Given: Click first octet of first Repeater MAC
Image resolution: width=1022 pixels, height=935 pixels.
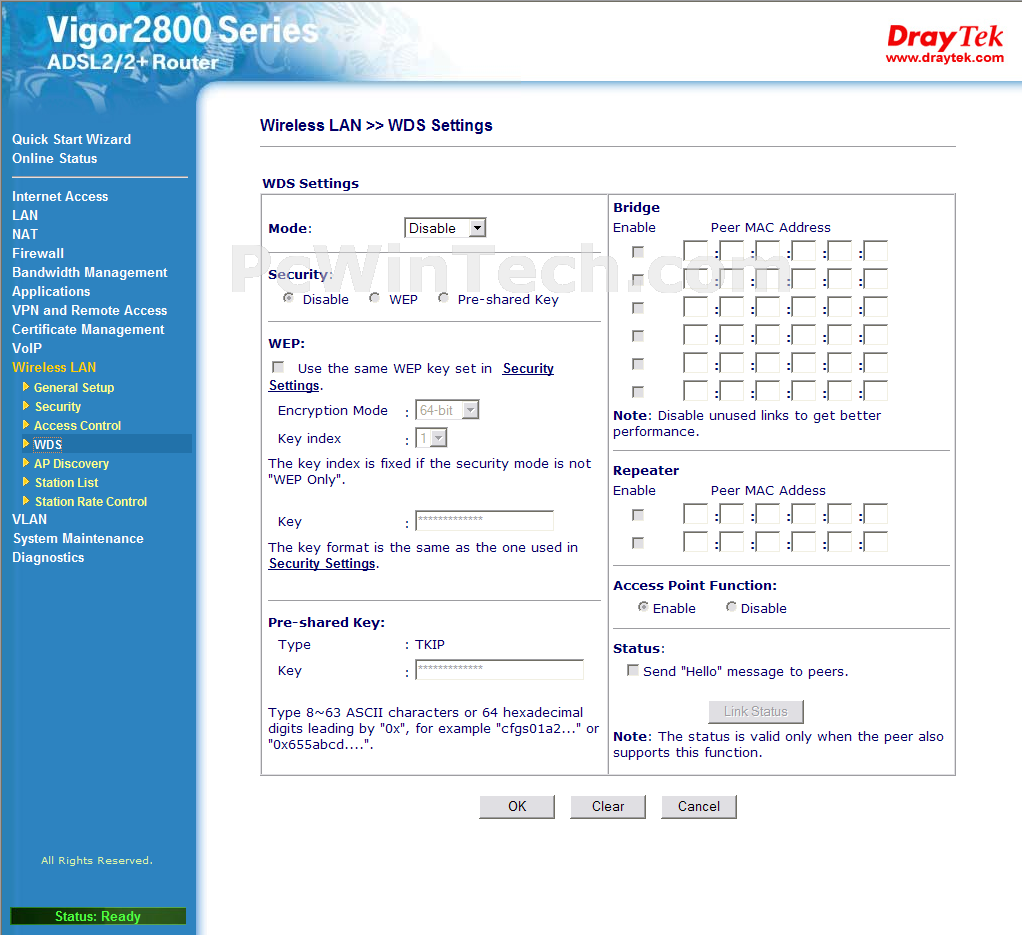Looking at the screenshot, I should pyautogui.click(x=695, y=514).
